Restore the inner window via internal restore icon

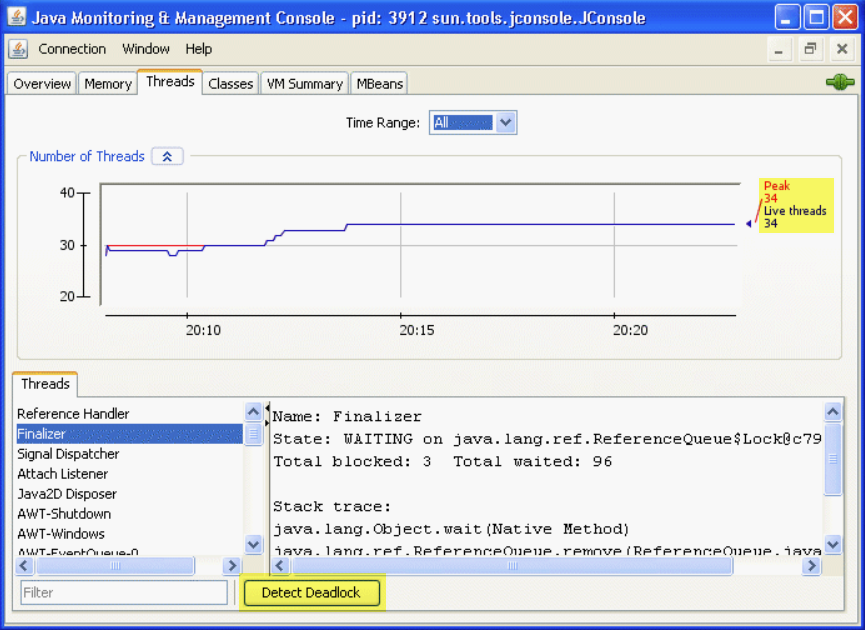click(810, 49)
